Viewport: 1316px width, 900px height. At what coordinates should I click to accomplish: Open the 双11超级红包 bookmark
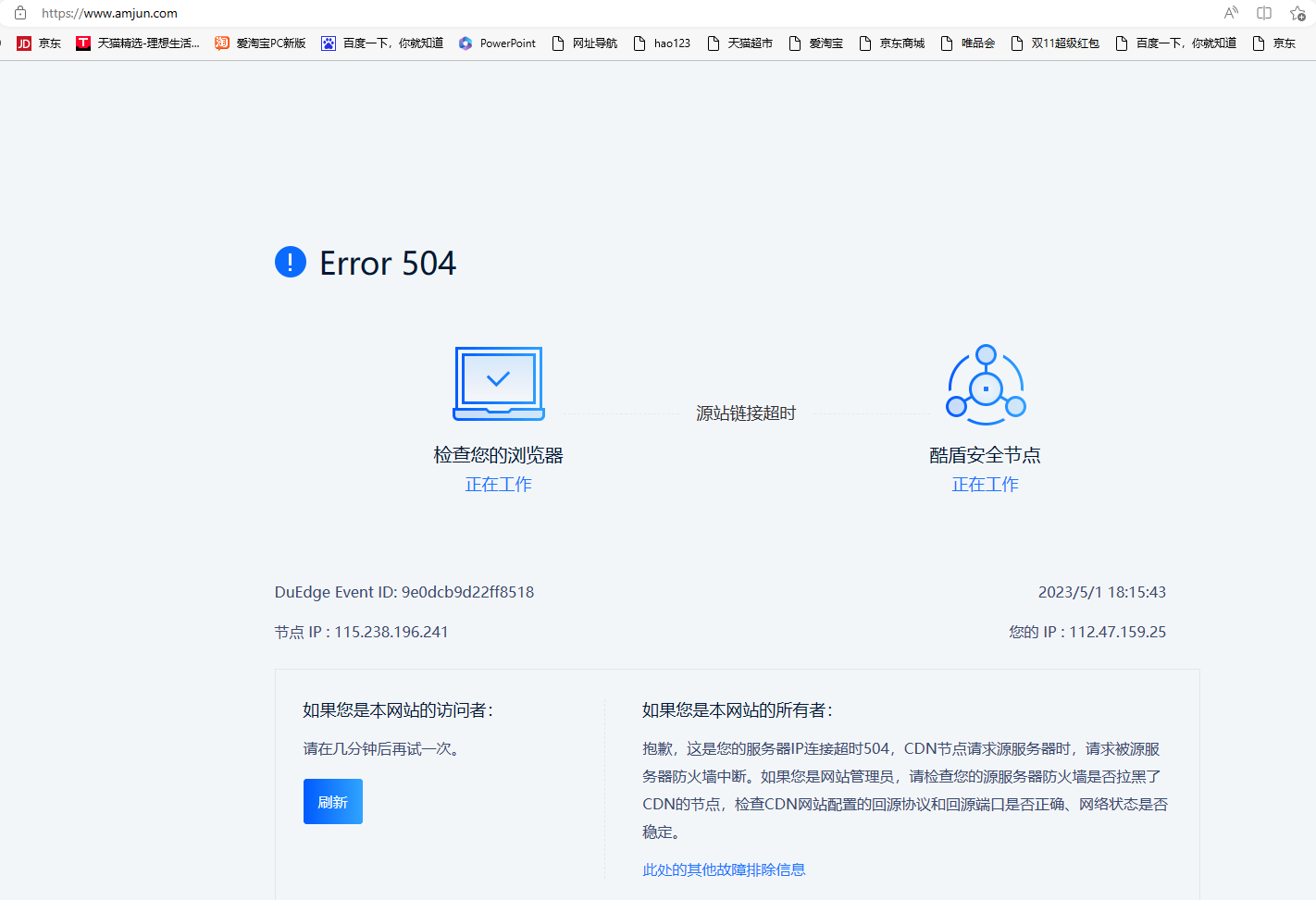click(1054, 43)
